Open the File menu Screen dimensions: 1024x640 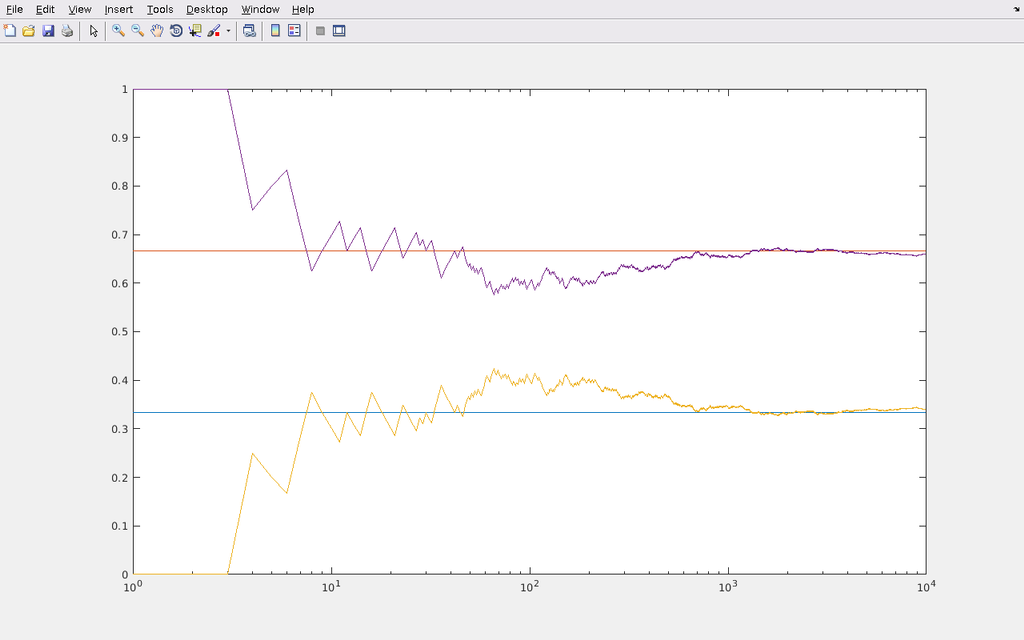14,9
